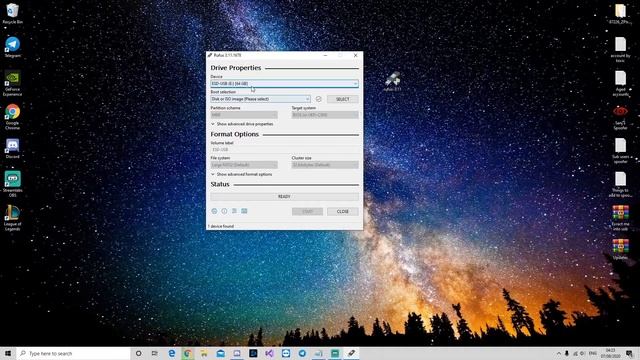Select the 'Aged accounts' desktop file

click(x=620, y=83)
